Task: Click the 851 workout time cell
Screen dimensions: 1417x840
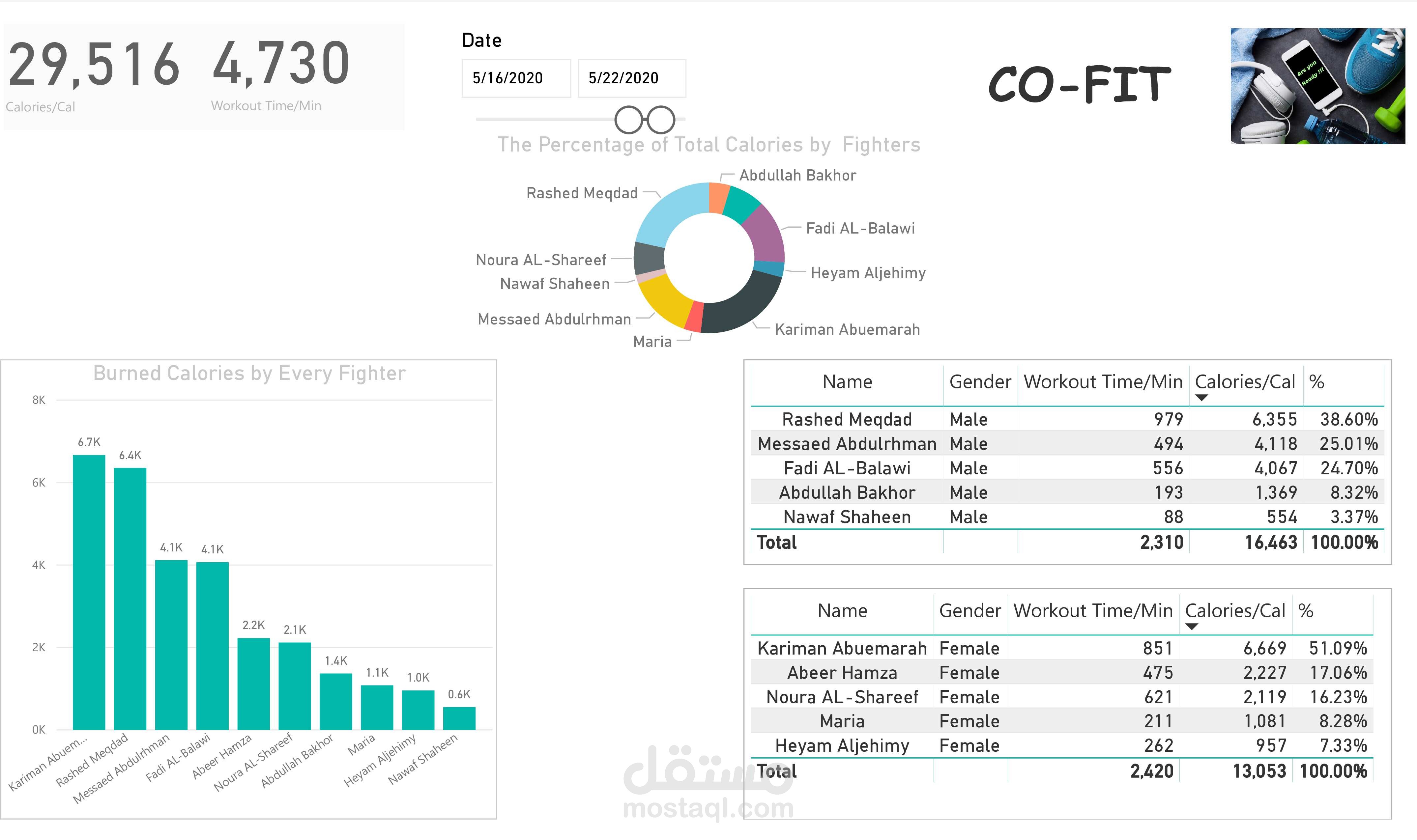Action: click(x=1158, y=648)
